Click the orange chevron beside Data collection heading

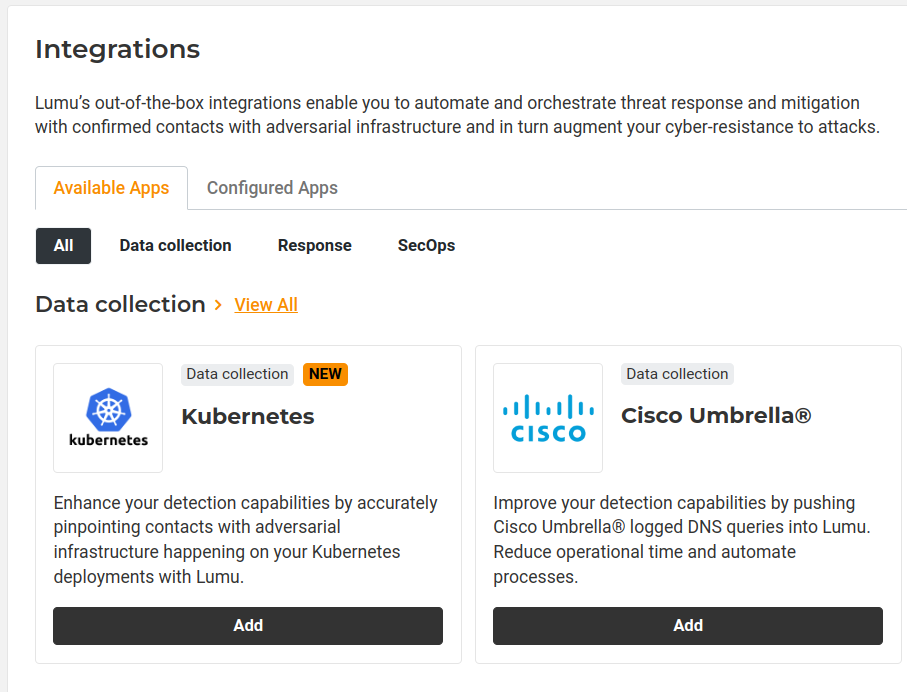pos(219,305)
